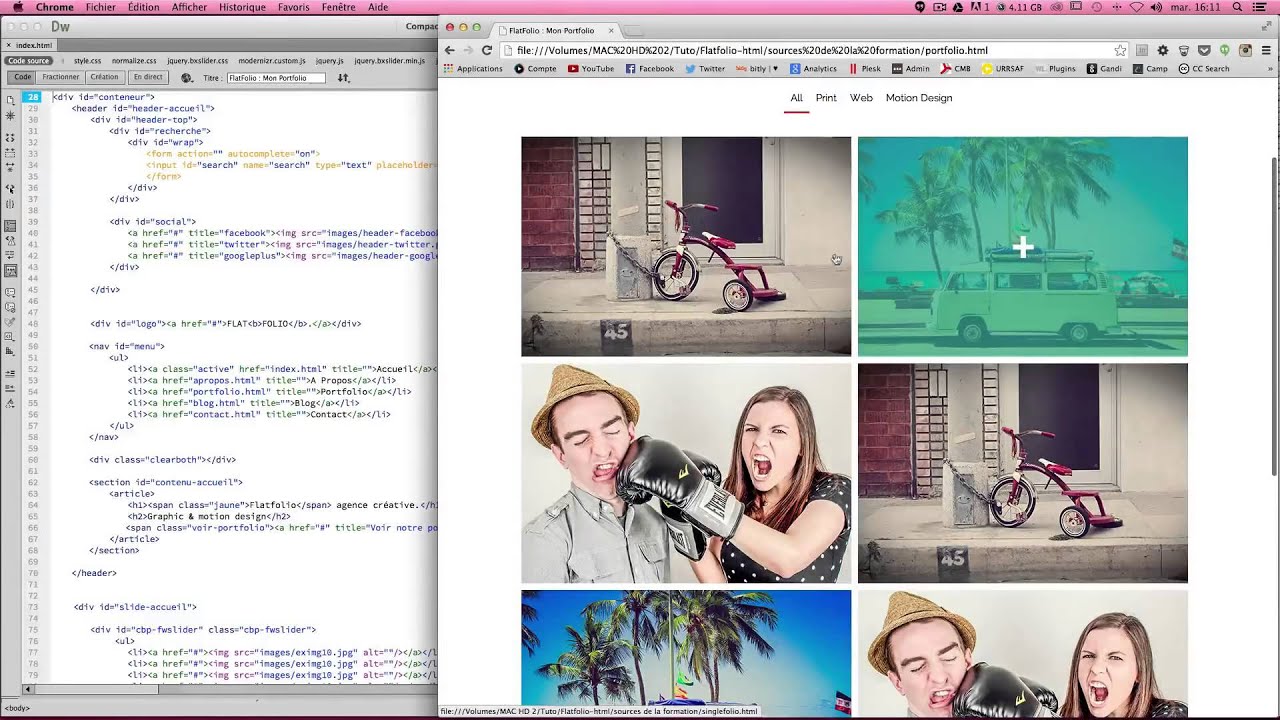Click the Pocket extension icon
The width and height of the screenshot is (1280, 720).
pos(1204,50)
